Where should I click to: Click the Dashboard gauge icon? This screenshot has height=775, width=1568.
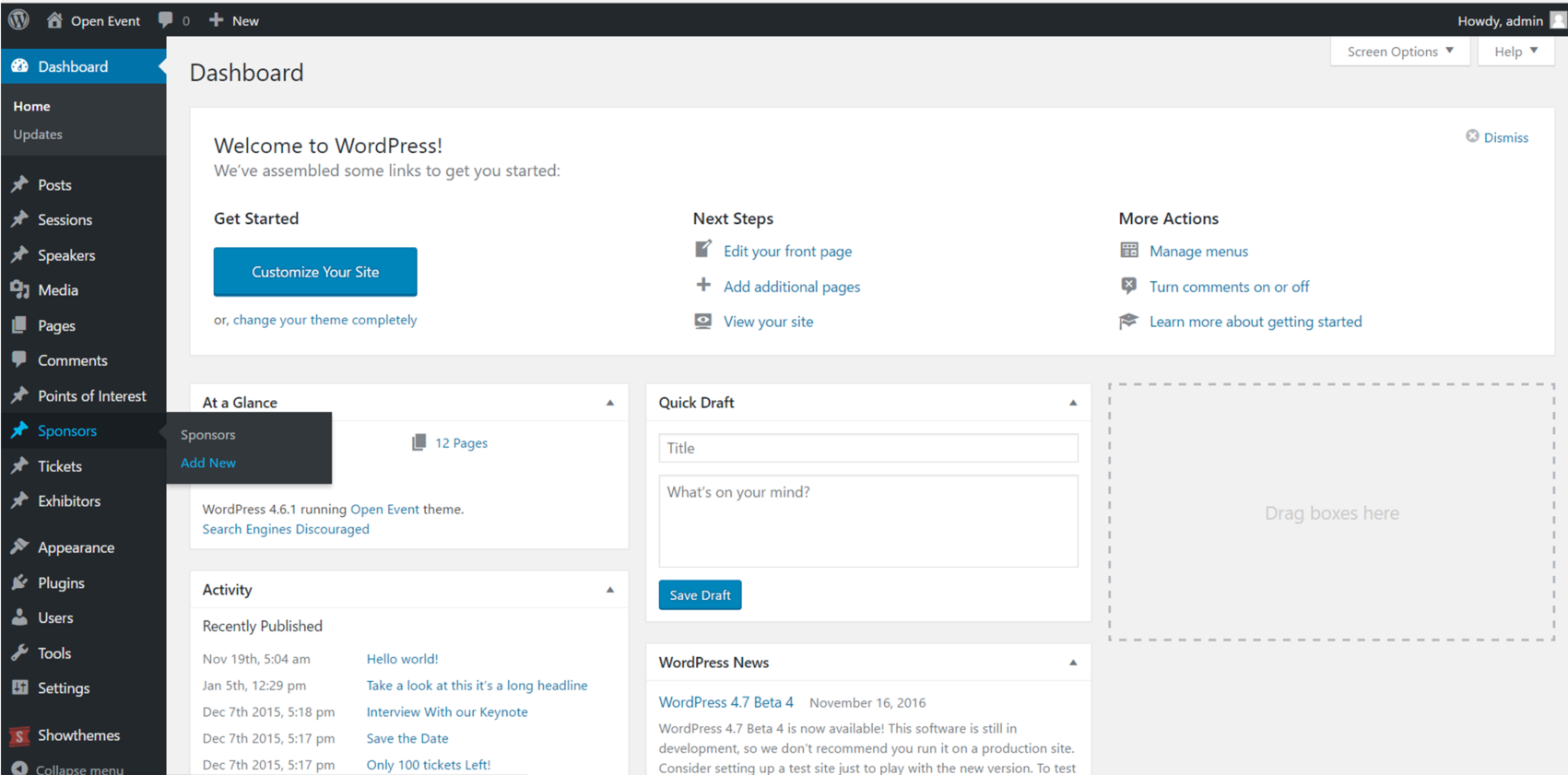[19, 66]
